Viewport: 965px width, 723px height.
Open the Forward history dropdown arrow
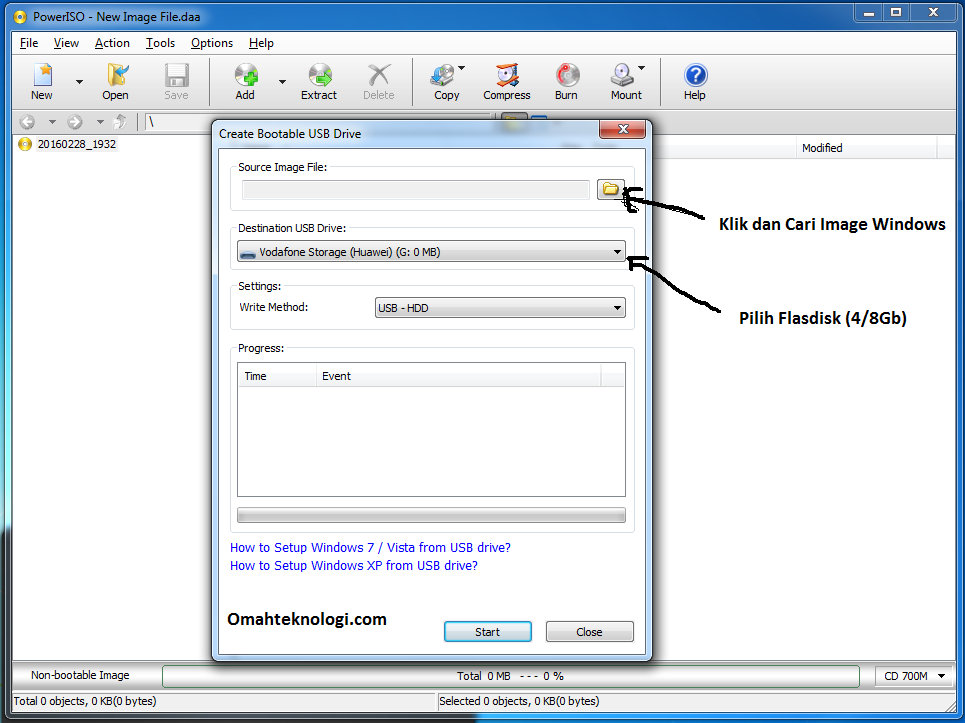pyautogui.click(x=100, y=122)
